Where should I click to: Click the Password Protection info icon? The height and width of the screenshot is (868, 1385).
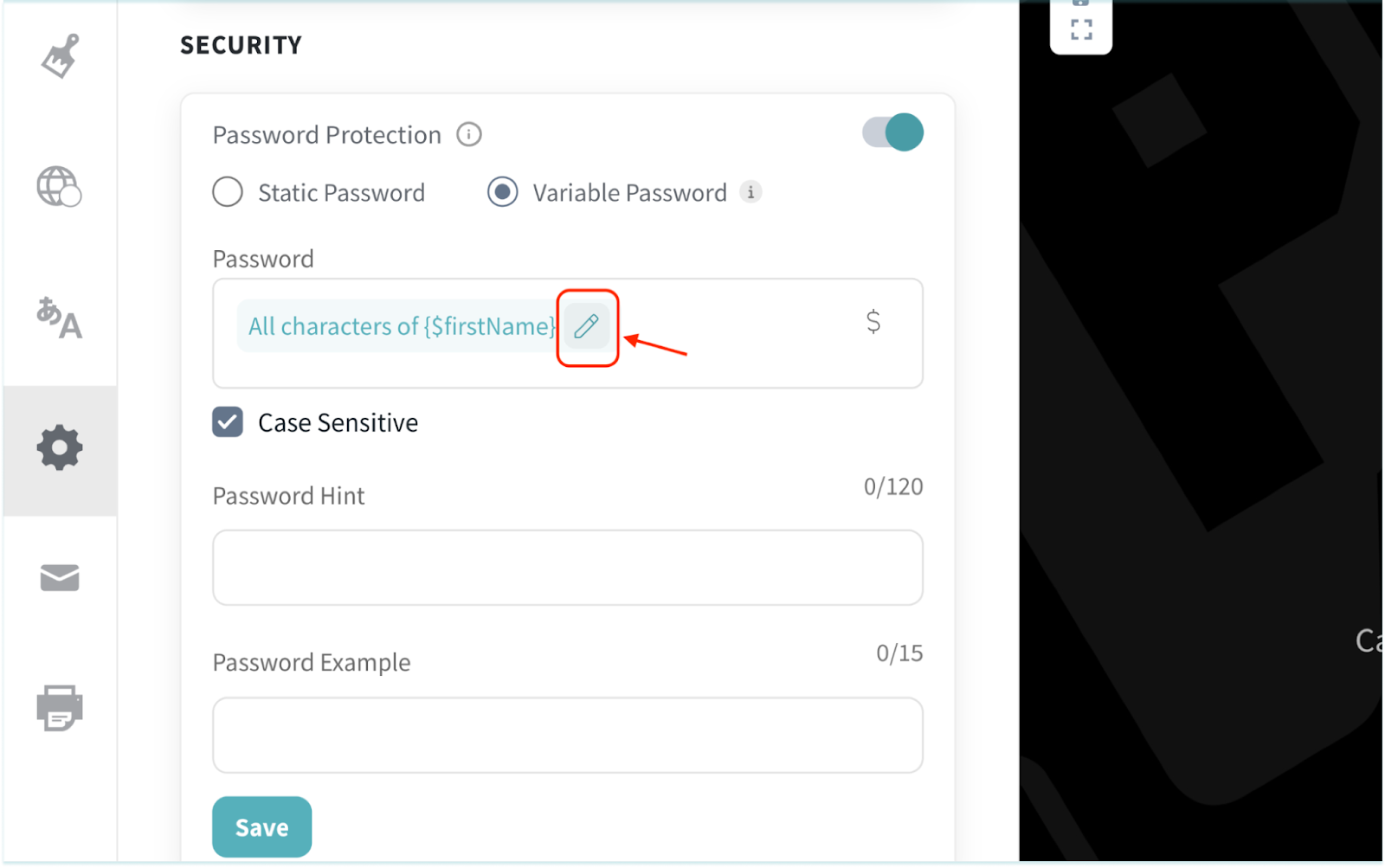point(469,135)
